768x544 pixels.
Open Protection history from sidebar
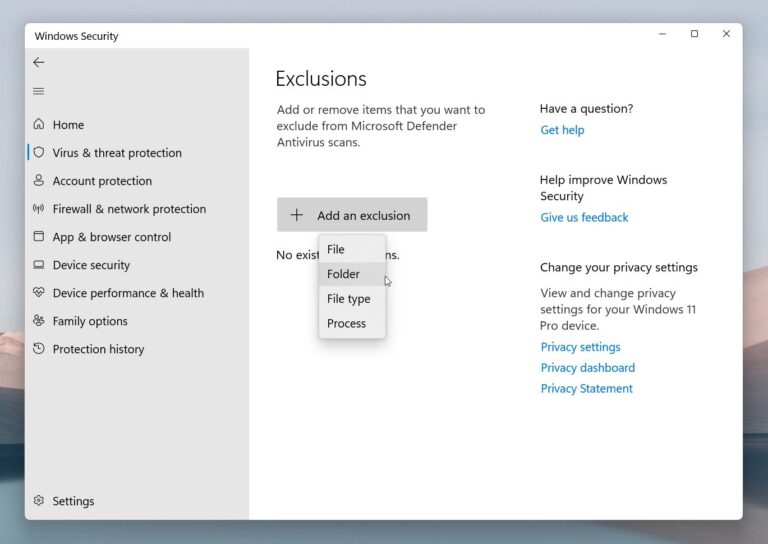(x=98, y=349)
